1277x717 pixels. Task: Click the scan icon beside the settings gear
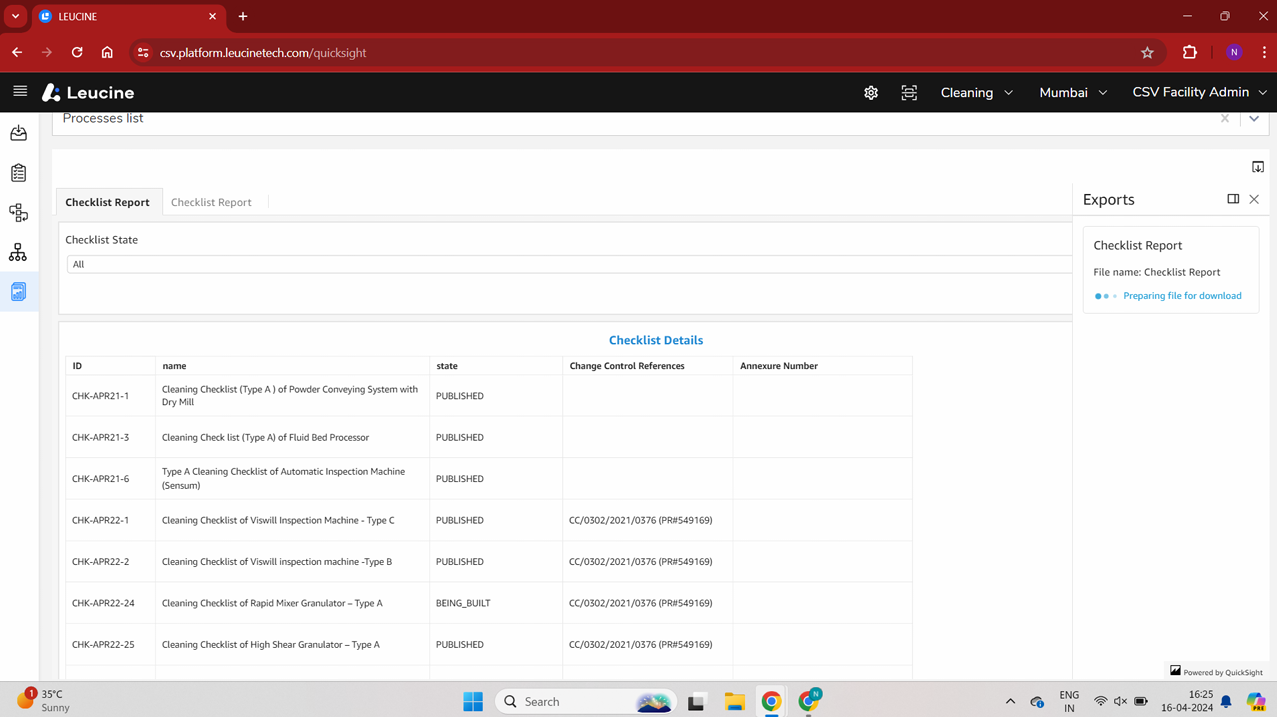pos(909,93)
